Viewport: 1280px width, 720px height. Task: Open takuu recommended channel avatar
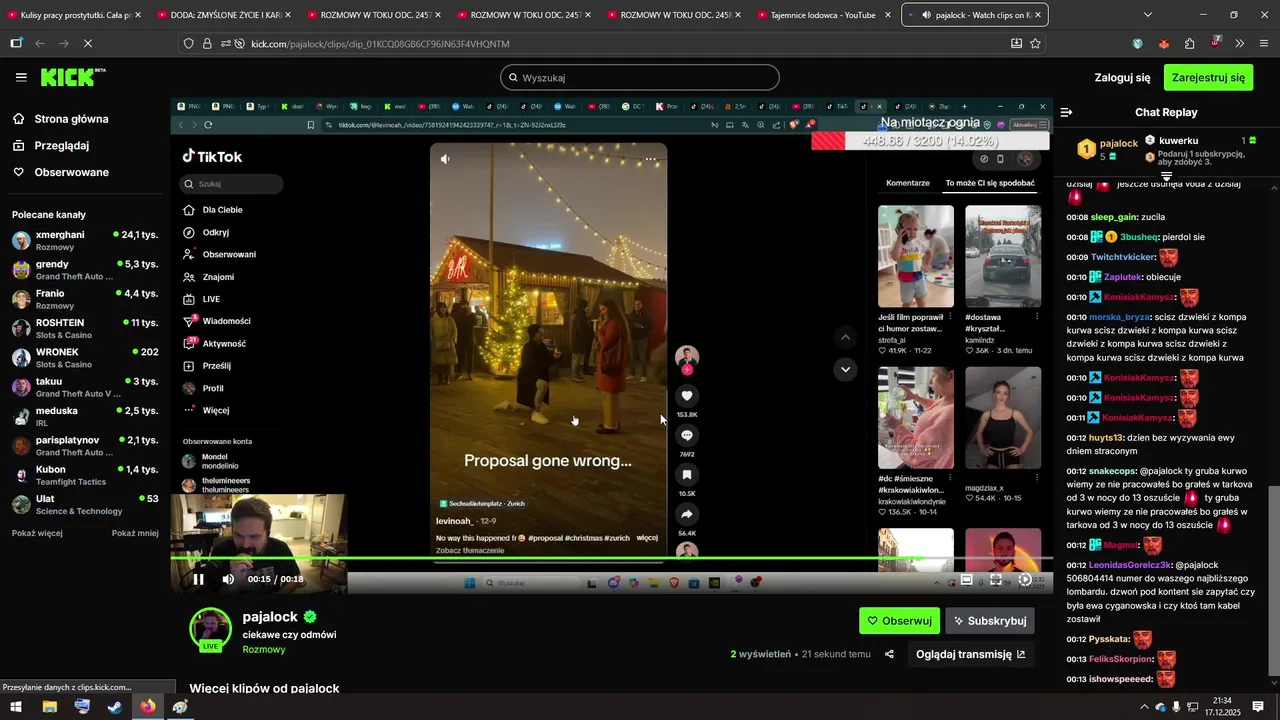21,387
